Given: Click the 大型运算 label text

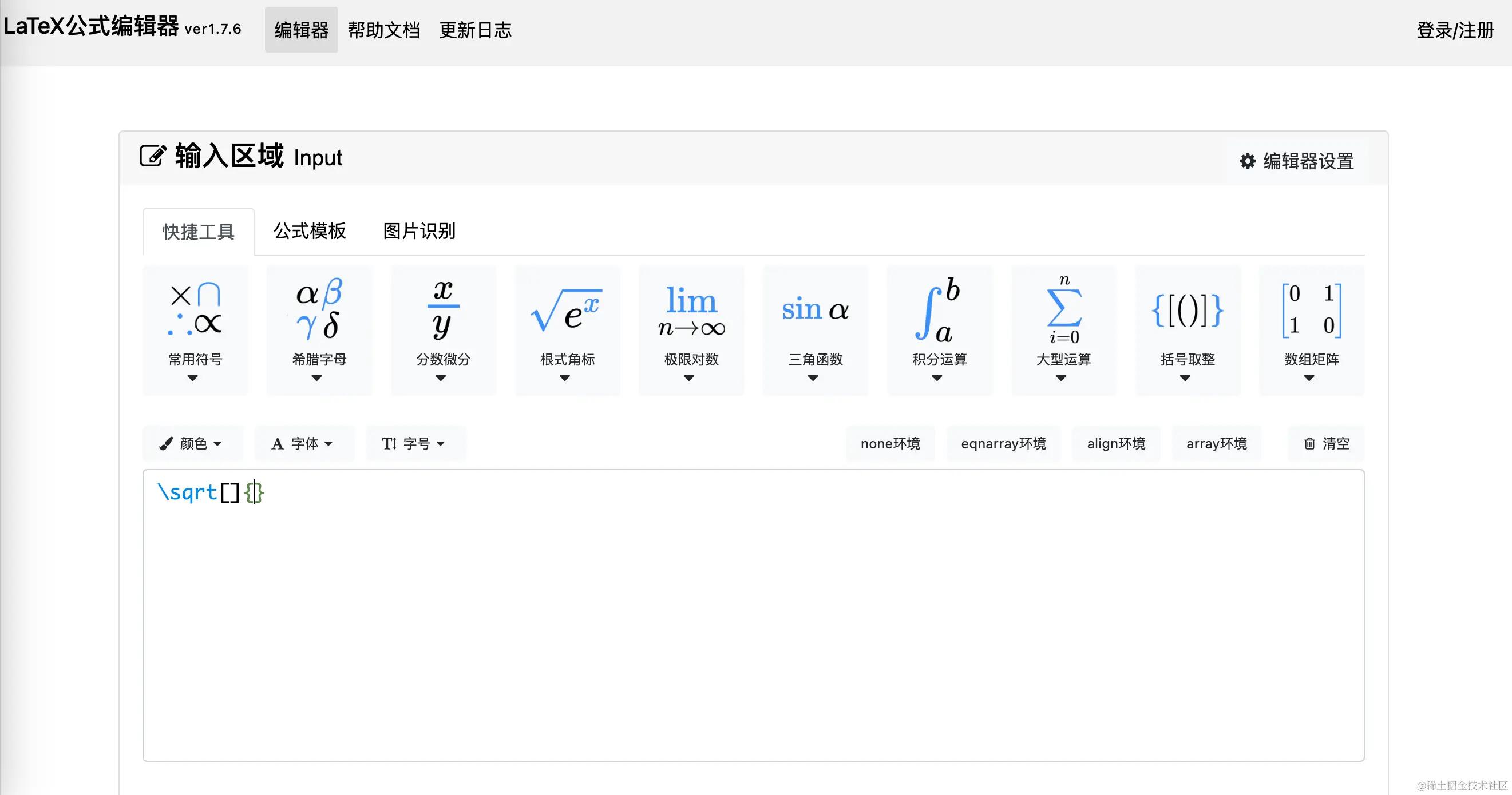Looking at the screenshot, I should pos(1063,359).
